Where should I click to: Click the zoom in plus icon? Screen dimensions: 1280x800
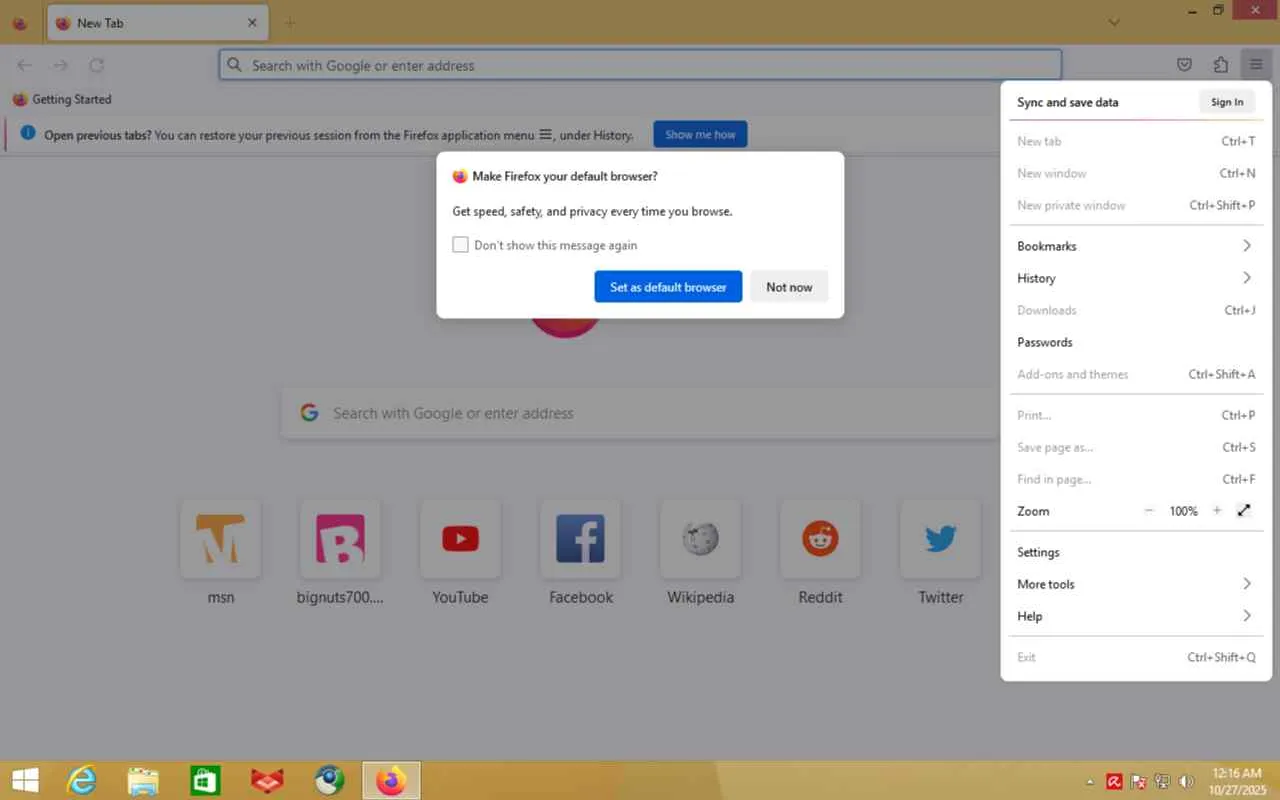tap(1217, 511)
